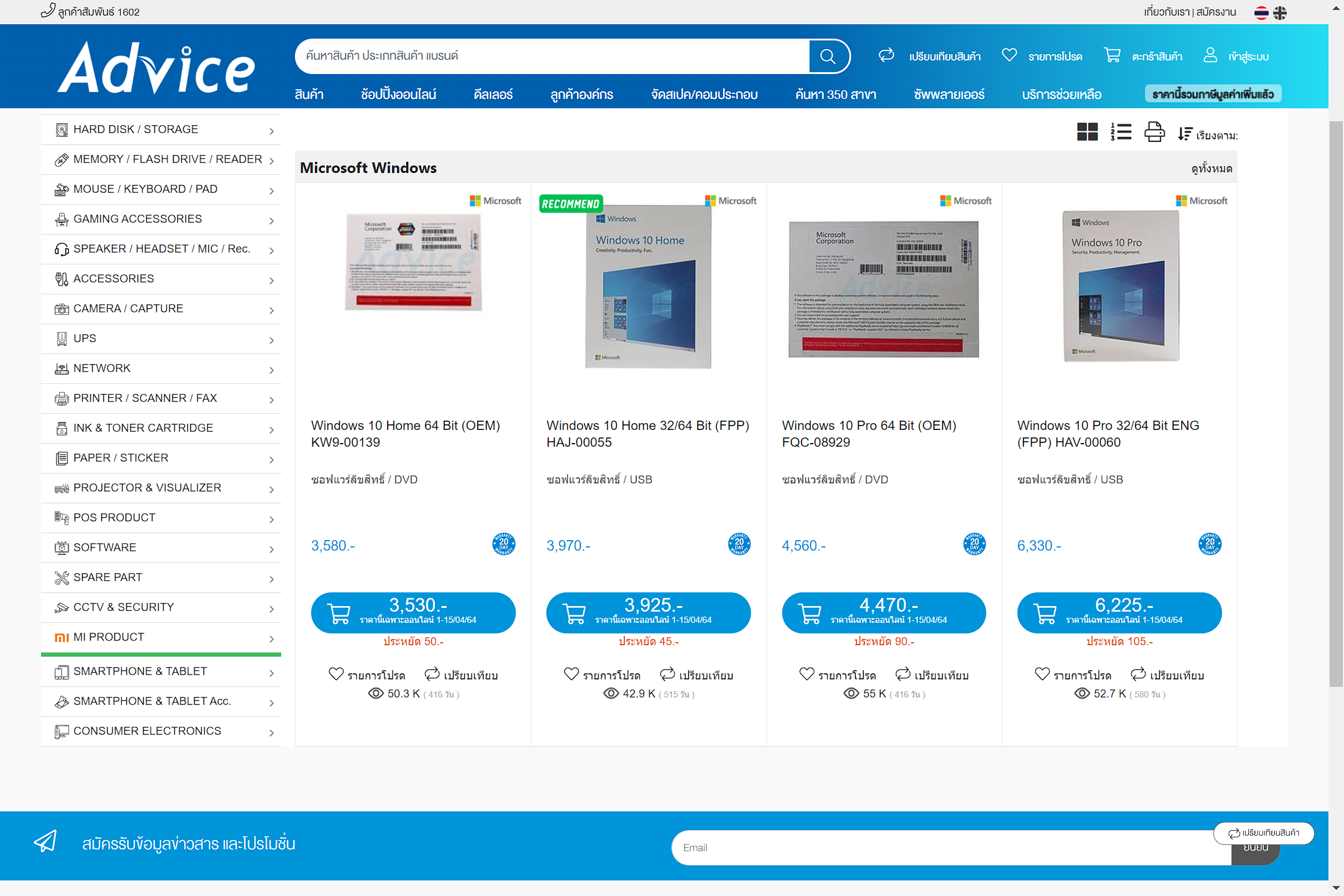Add Windows 10 Home FPP 3,925 to cart

[x=648, y=613]
